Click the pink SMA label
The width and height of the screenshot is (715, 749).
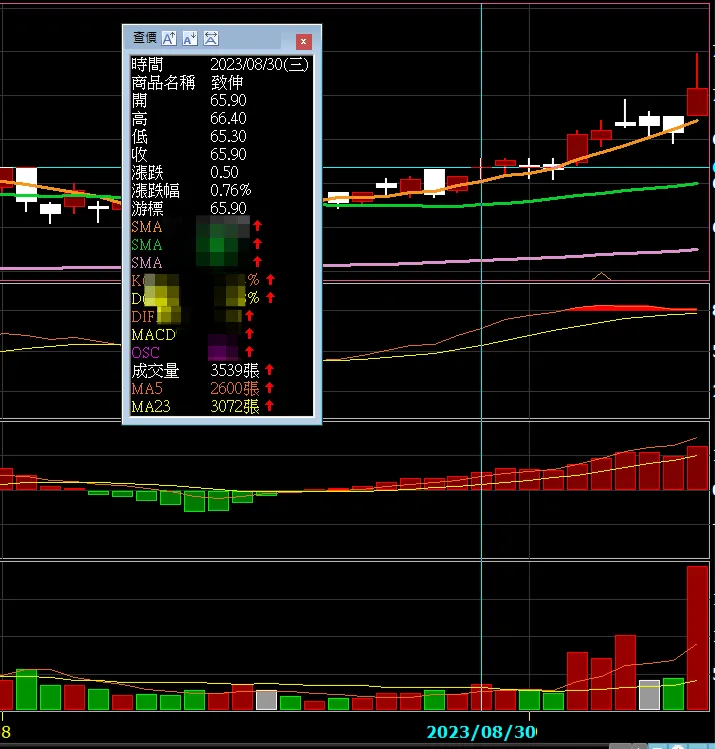(147, 263)
